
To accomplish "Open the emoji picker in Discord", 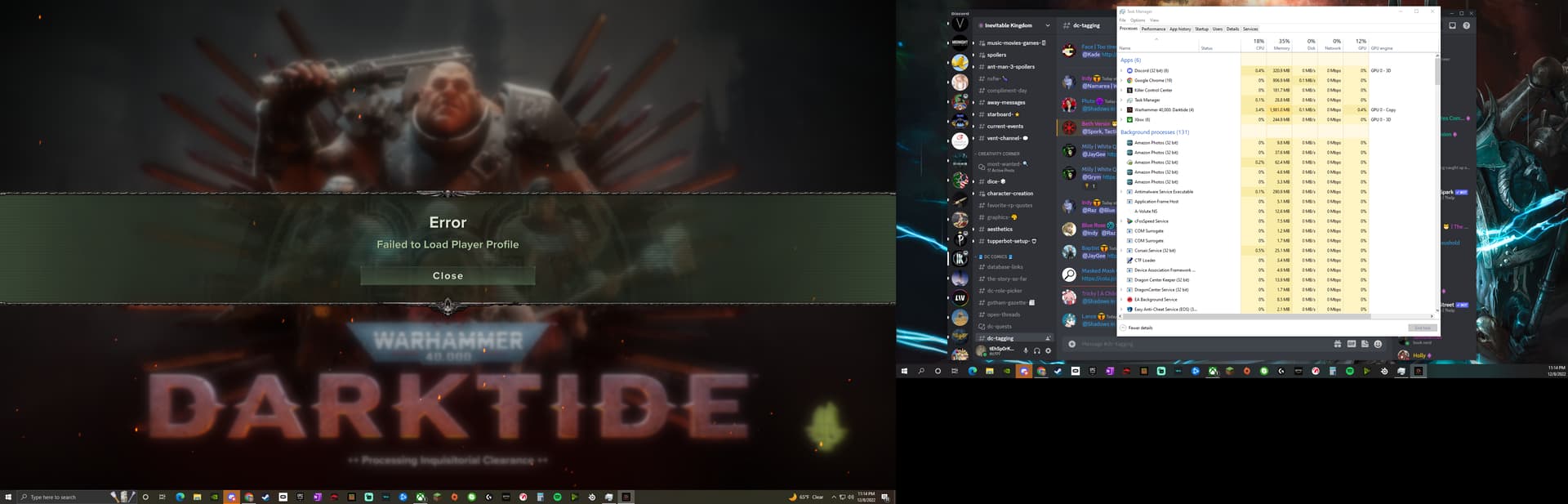I will 1378,344.
